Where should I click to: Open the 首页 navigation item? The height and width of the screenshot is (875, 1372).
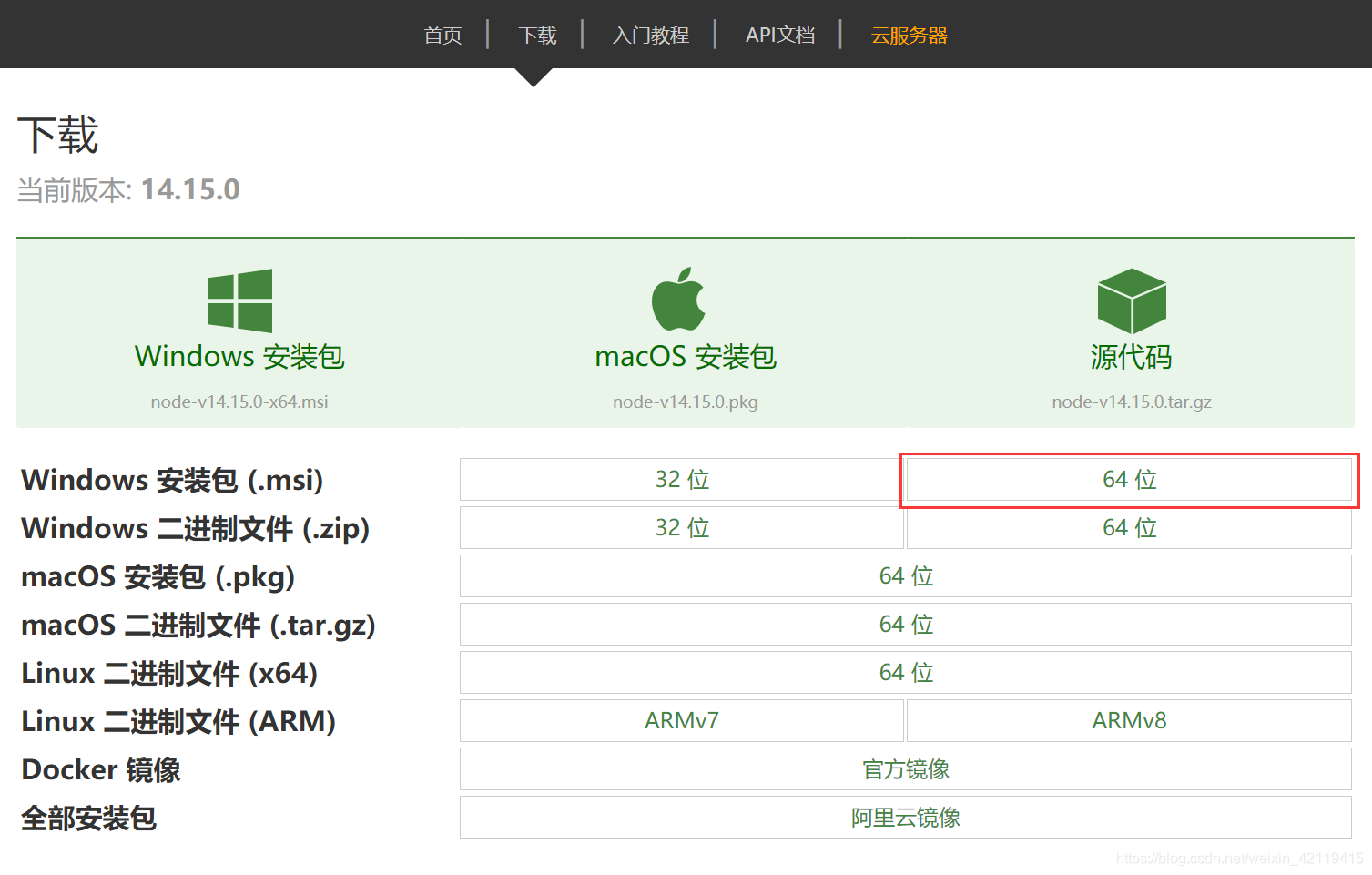(x=442, y=36)
